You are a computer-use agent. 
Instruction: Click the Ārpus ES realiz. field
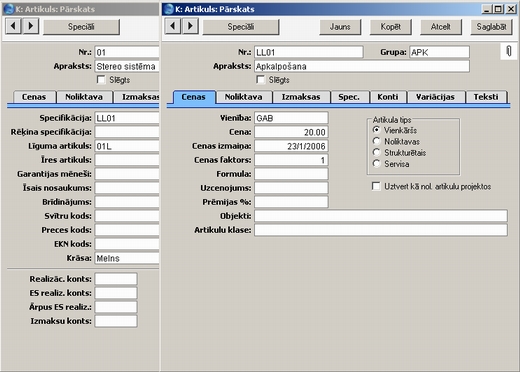point(116,307)
